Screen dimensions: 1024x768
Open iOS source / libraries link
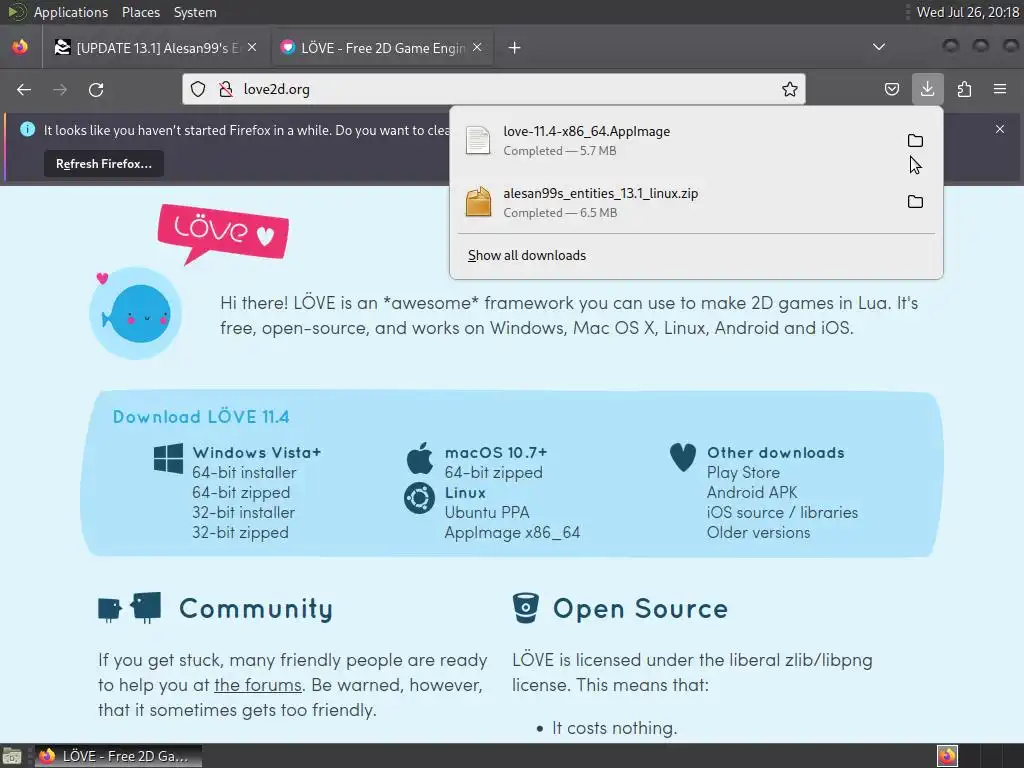(782, 513)
